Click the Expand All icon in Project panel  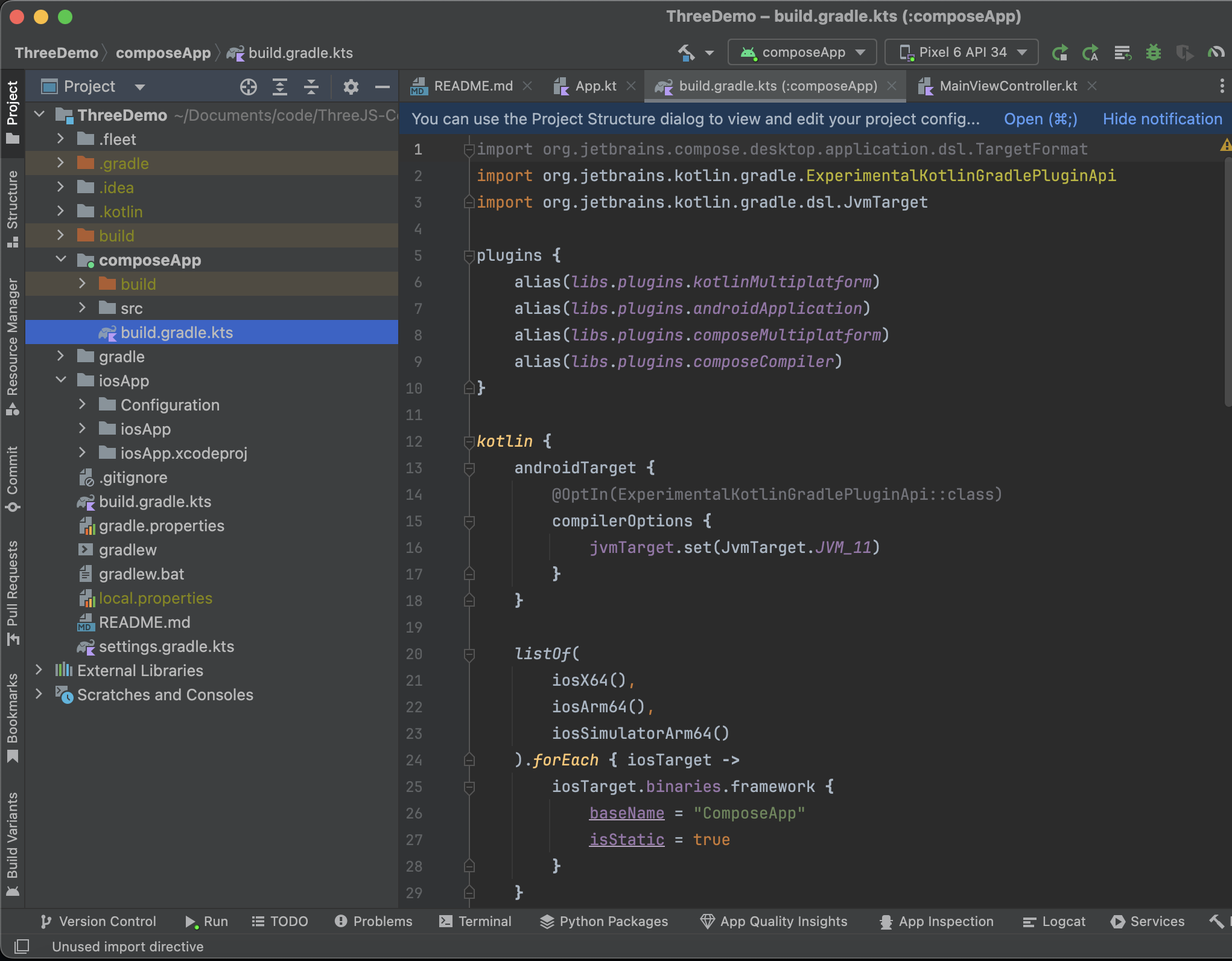279,87
